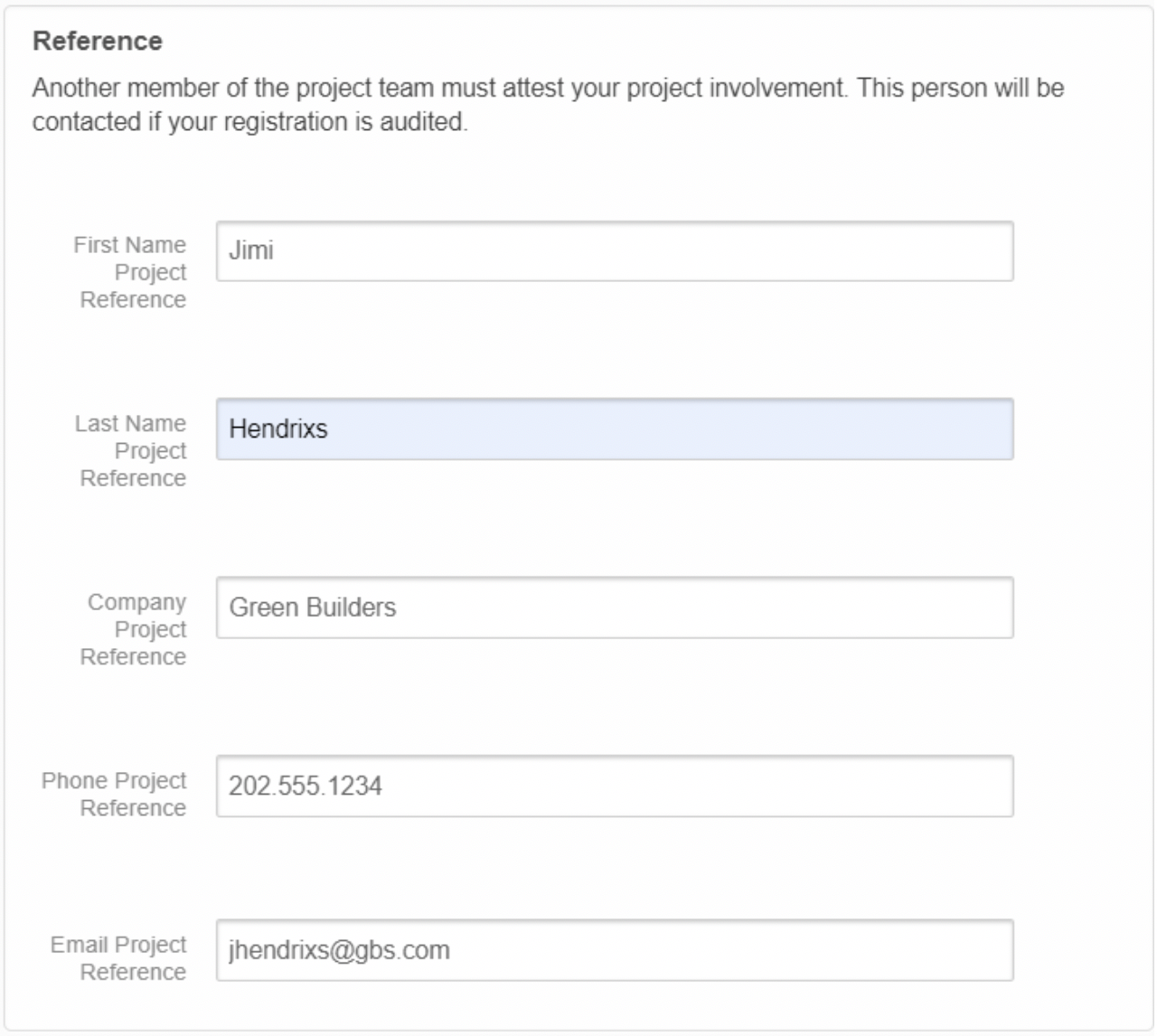
Task: Click the "First Name Project Reference" label
Action: (131, 272)
